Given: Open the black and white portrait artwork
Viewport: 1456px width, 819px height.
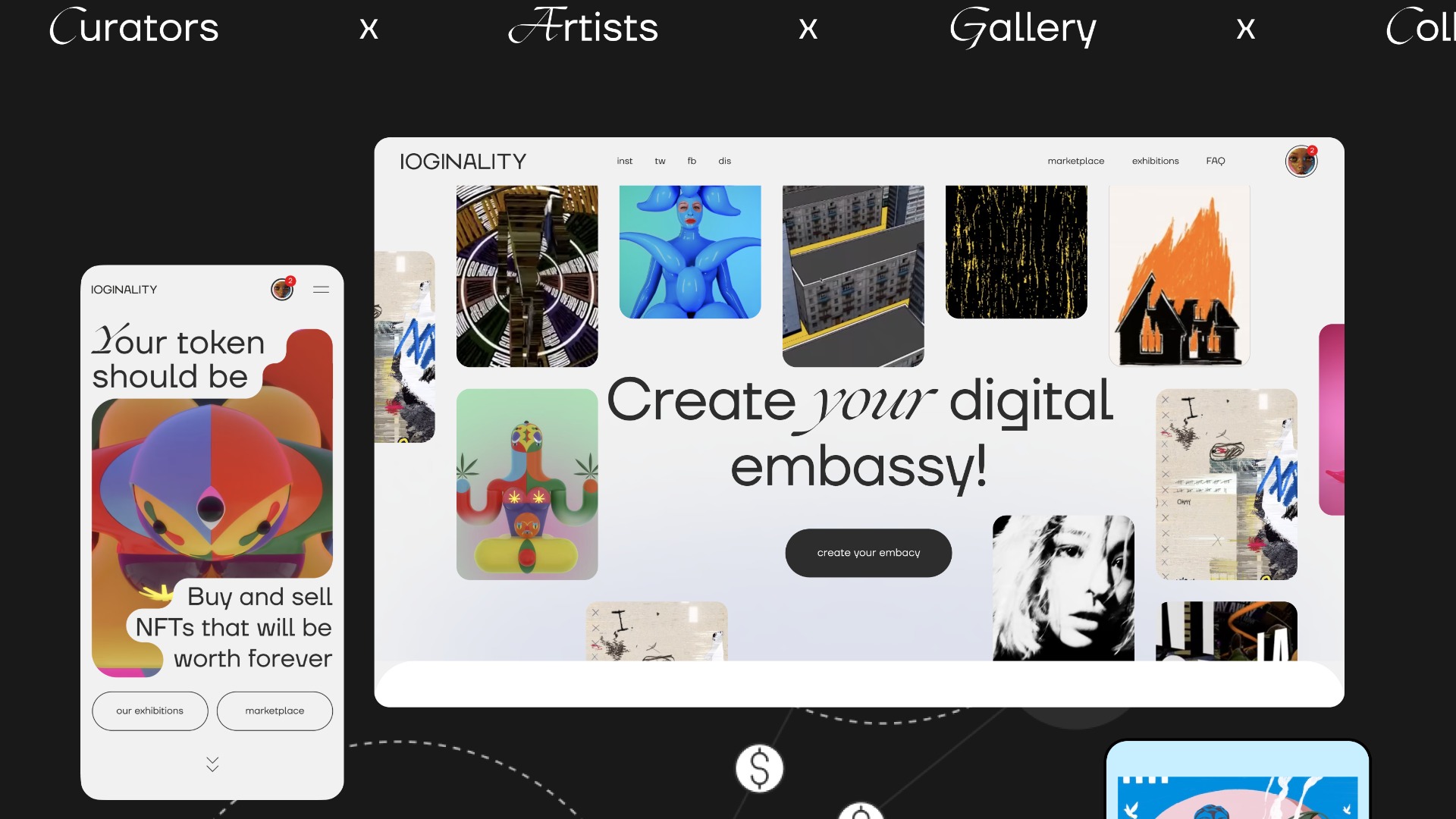Looking at the screenshot, I should pos(1063,588).
